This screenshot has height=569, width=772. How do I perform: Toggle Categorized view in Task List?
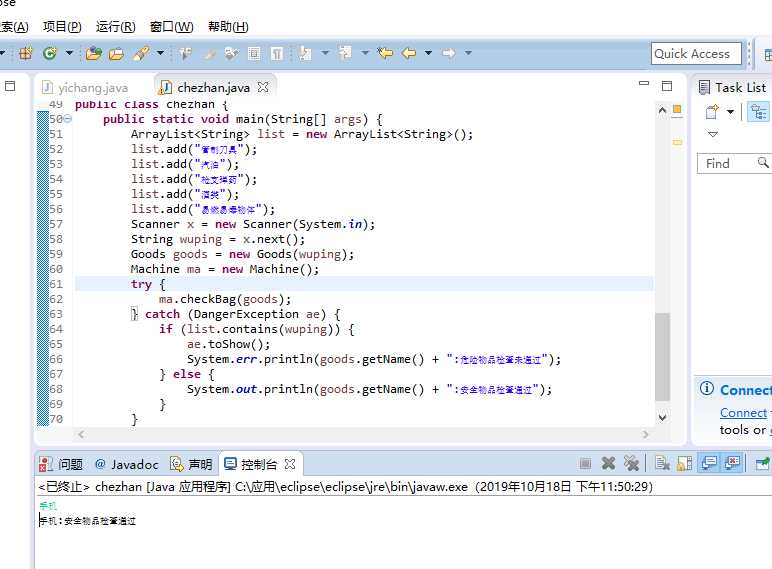pos(758,112)
